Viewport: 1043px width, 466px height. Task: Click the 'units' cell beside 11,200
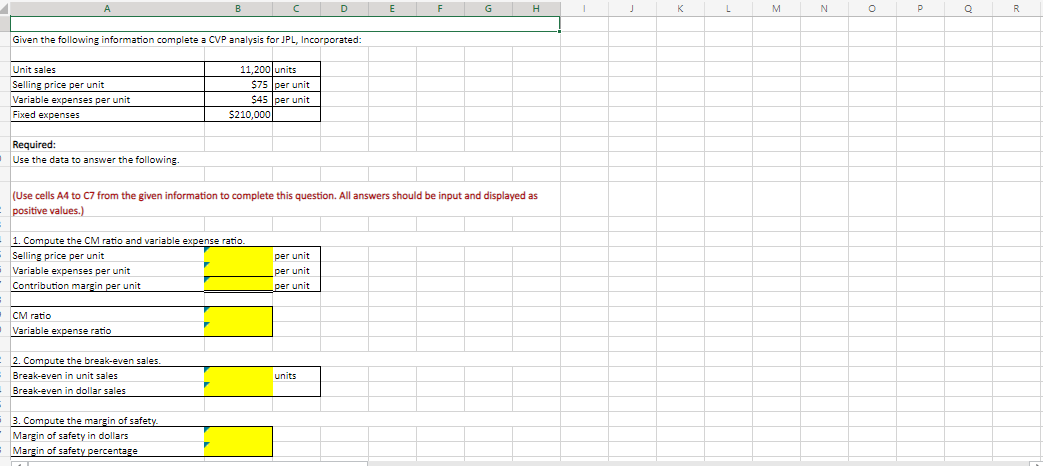click(x=296, y=69)
